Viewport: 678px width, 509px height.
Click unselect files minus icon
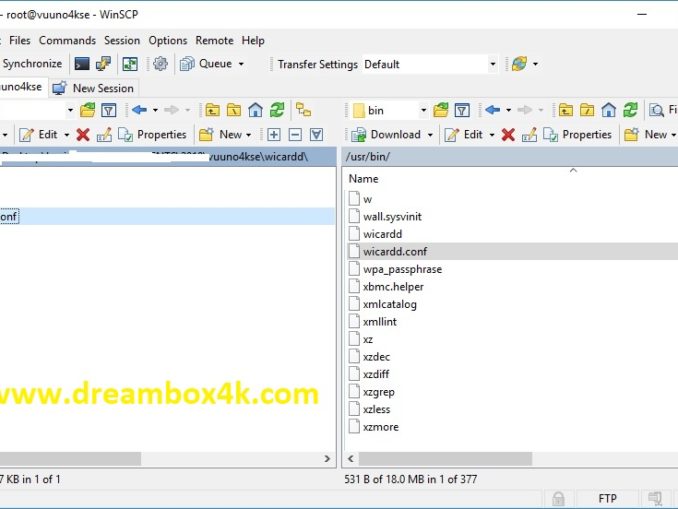[295, 134]
